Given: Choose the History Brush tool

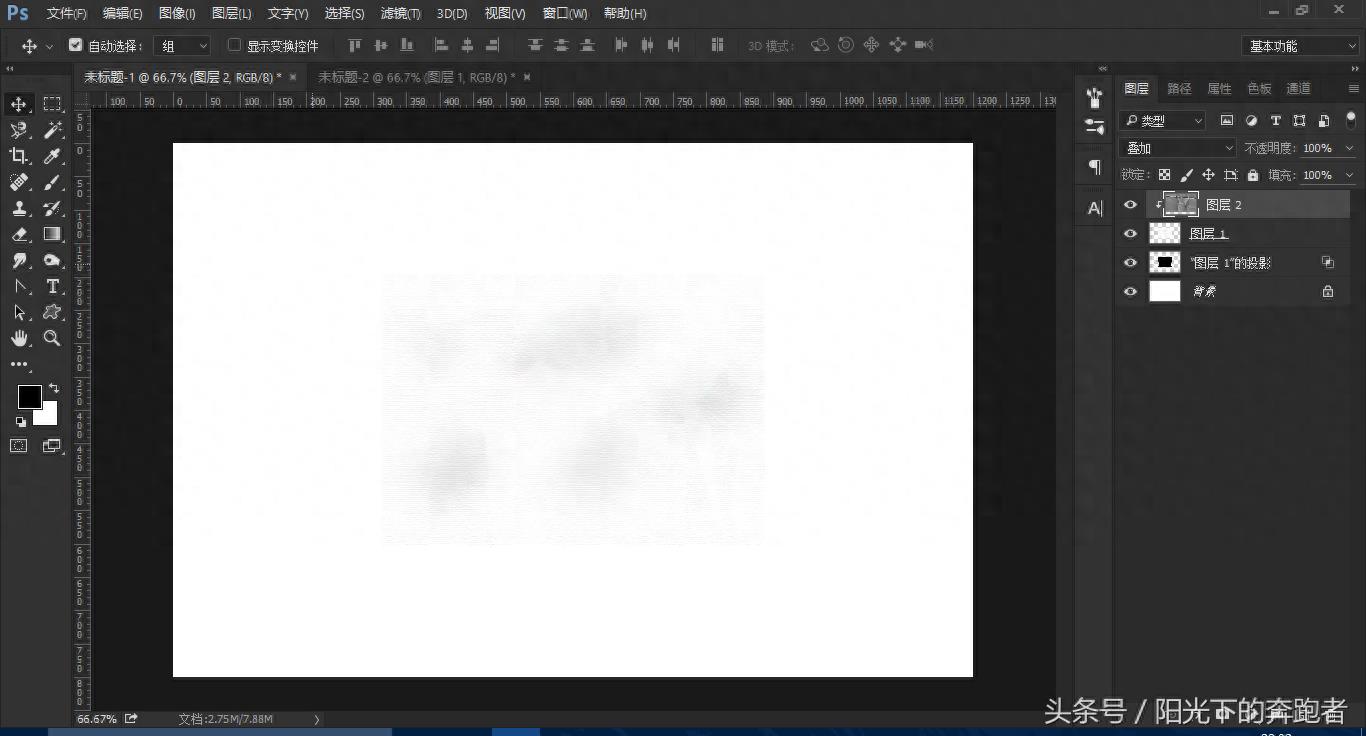Looking at the screenshot, I should [52, 208].
